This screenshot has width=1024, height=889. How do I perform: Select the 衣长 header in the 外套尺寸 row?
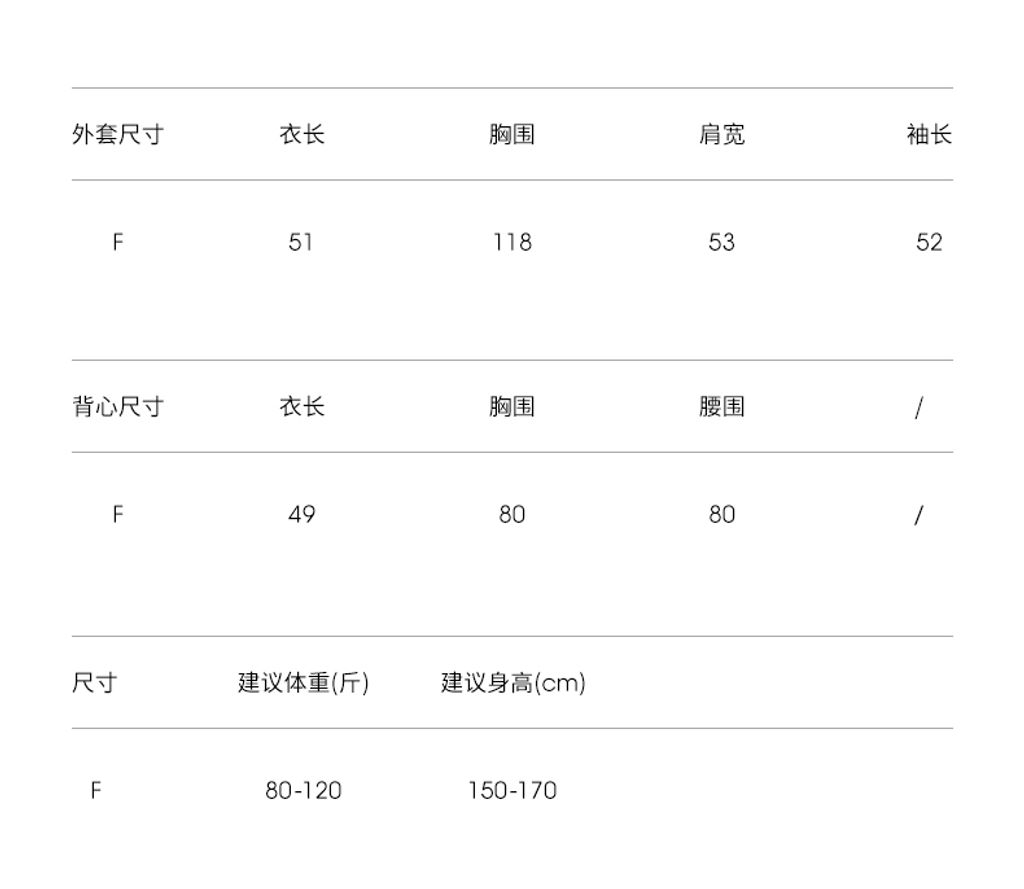click(301, 135)
